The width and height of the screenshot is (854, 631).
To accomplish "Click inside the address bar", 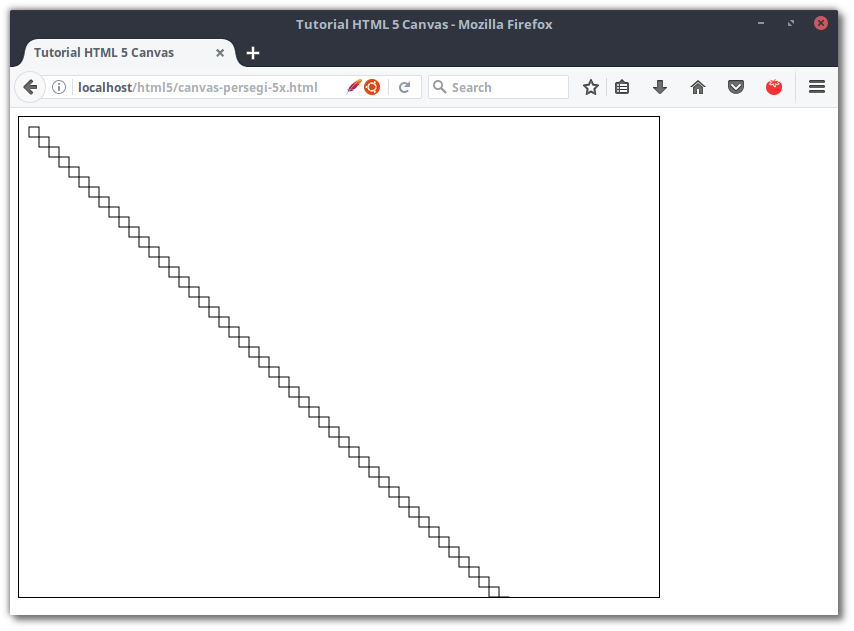I will point(200,87).
